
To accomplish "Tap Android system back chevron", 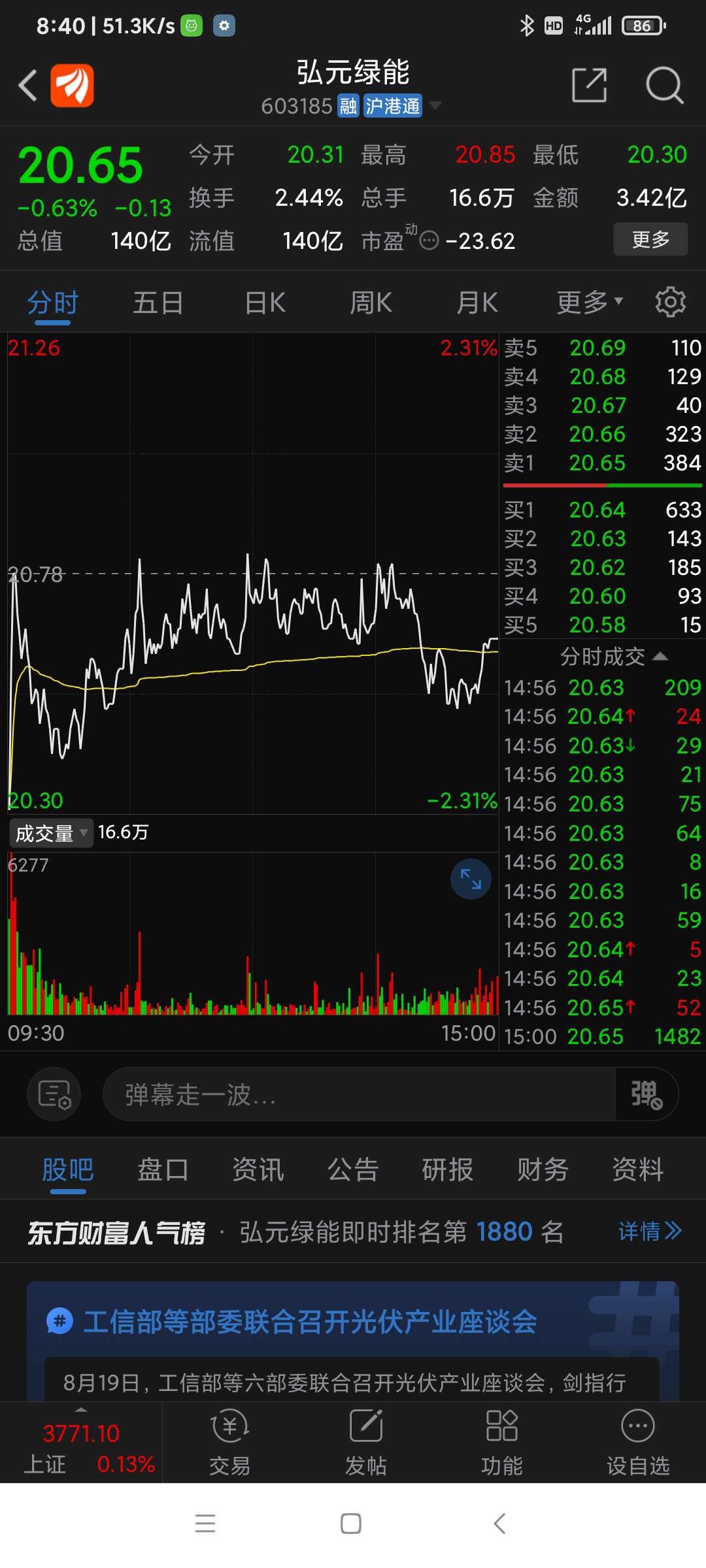I will [x=499, y=1524].
